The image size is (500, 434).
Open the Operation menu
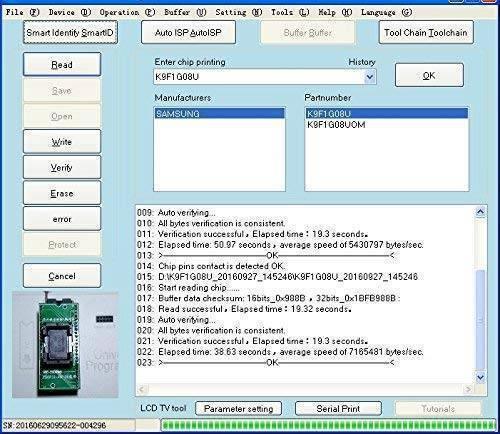[127, 12]
